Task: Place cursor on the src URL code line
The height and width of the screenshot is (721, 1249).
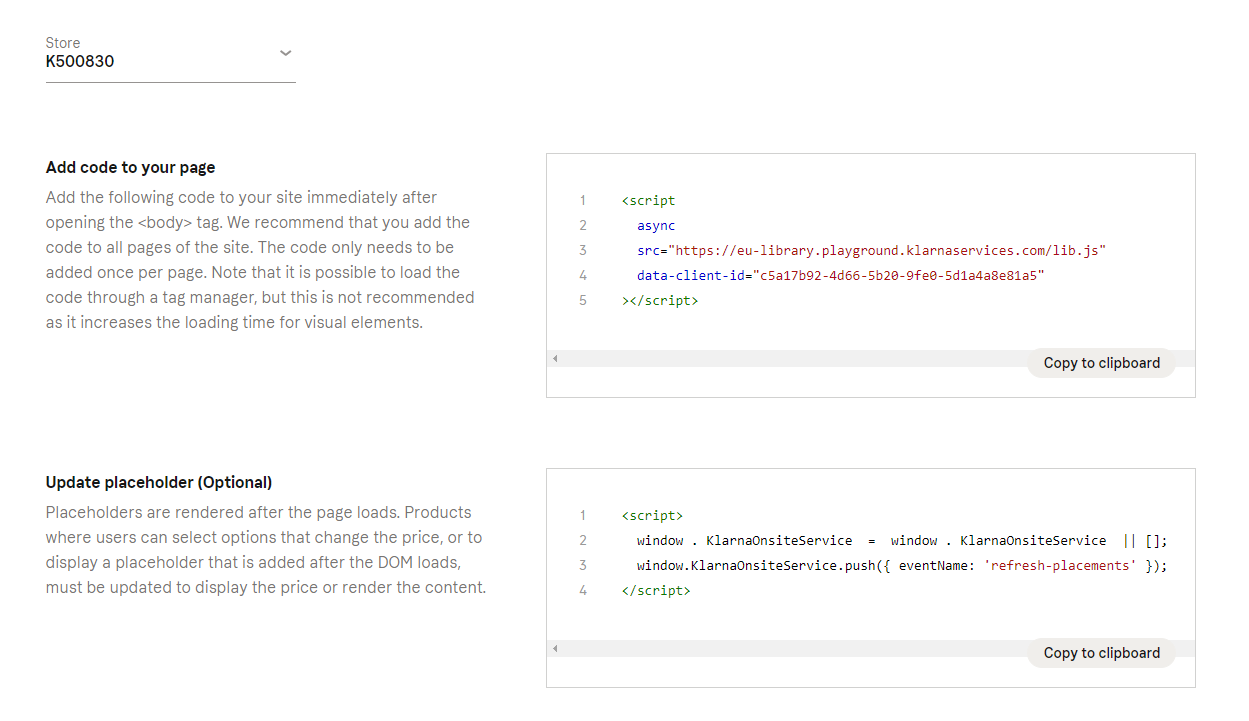Action: 870,250
